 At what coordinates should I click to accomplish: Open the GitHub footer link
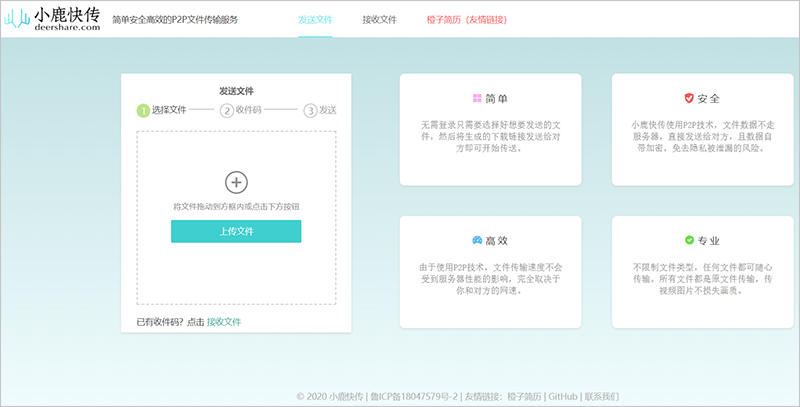pos(563,397)
